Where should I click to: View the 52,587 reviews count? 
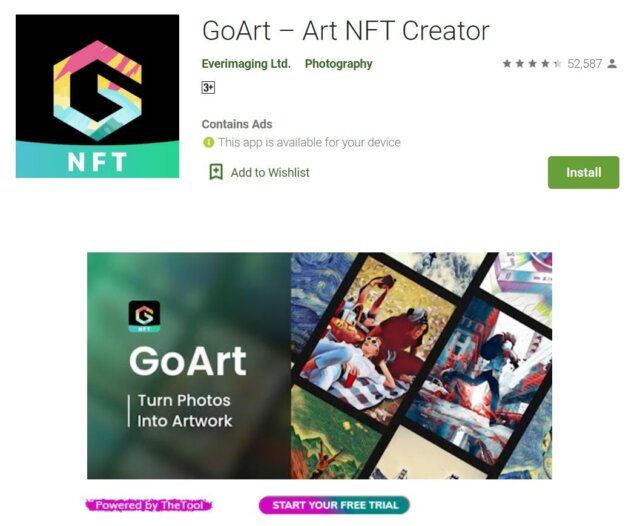[584, 64]
